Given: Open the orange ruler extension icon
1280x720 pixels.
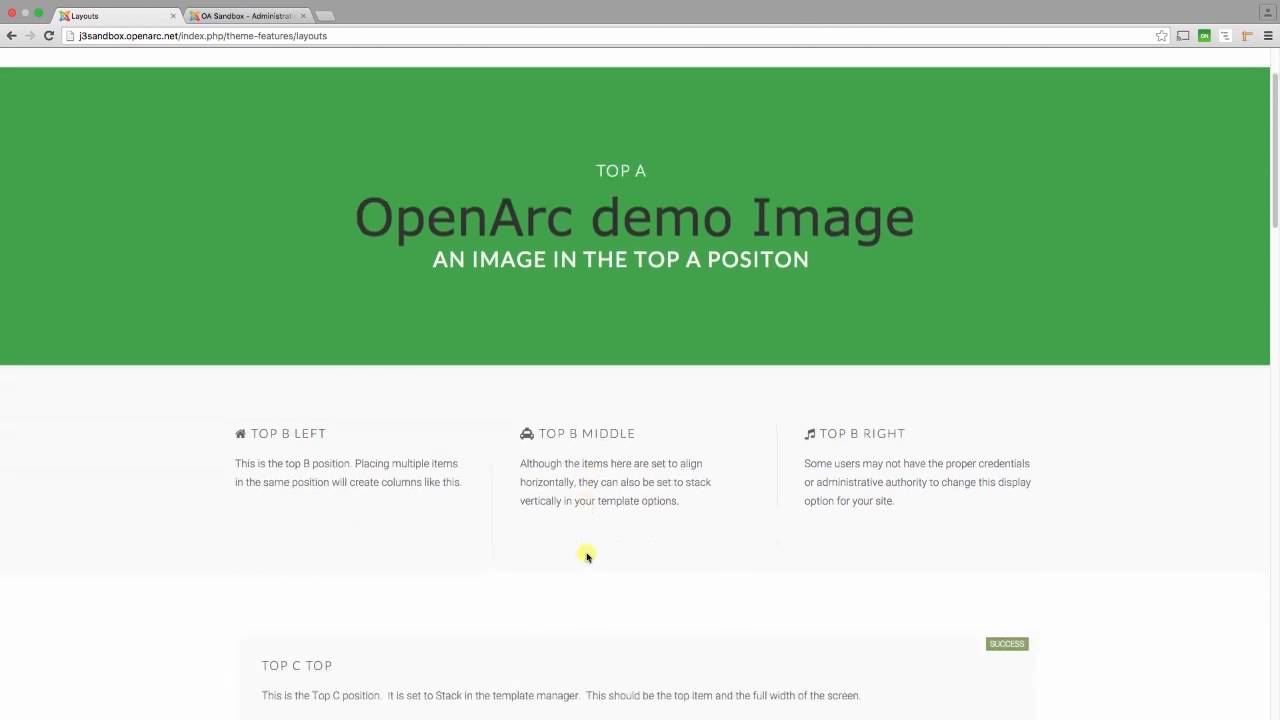Looking at the screenshot, I should coord(1247,36).
